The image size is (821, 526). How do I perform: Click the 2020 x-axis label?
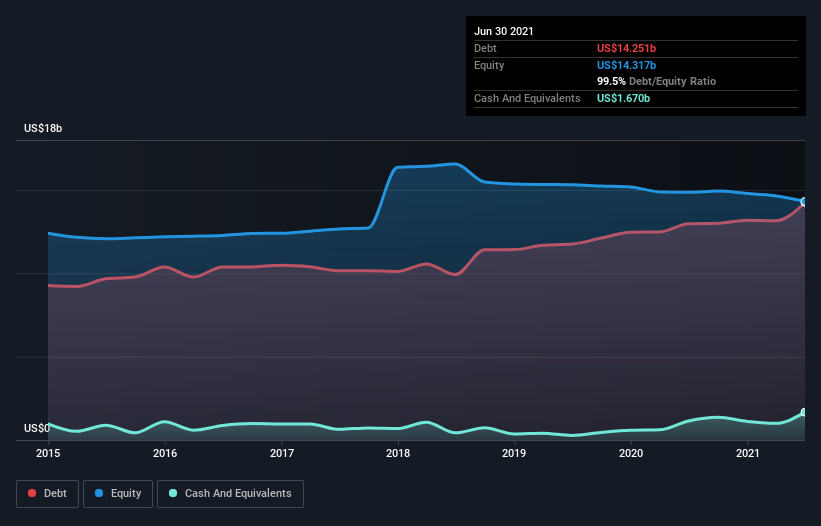coord(631,453)
